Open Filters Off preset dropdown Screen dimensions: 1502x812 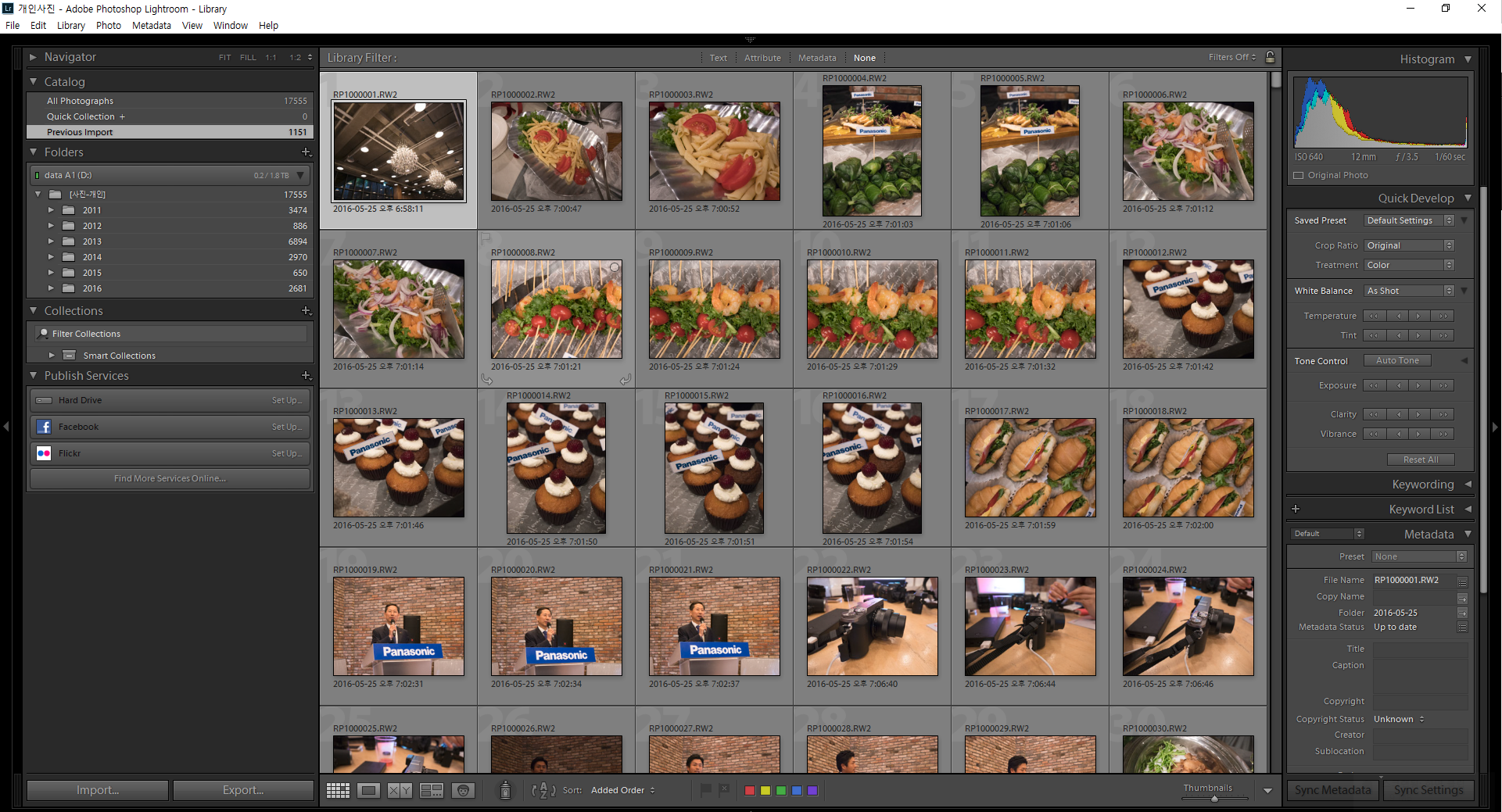pos(1232,57)
